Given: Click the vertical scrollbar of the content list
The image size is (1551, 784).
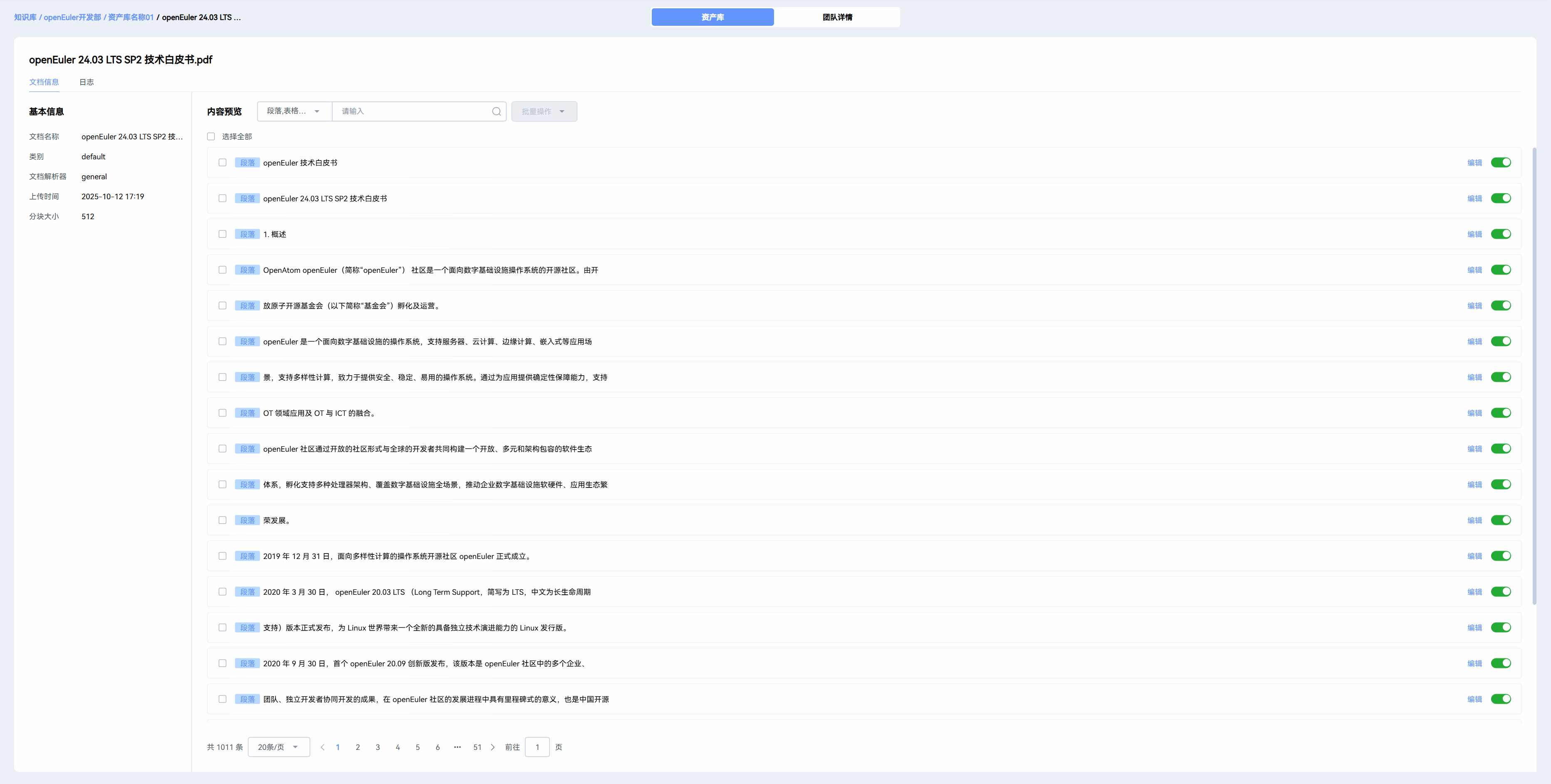Looking at the screenshot, I should coord(1534,375).
